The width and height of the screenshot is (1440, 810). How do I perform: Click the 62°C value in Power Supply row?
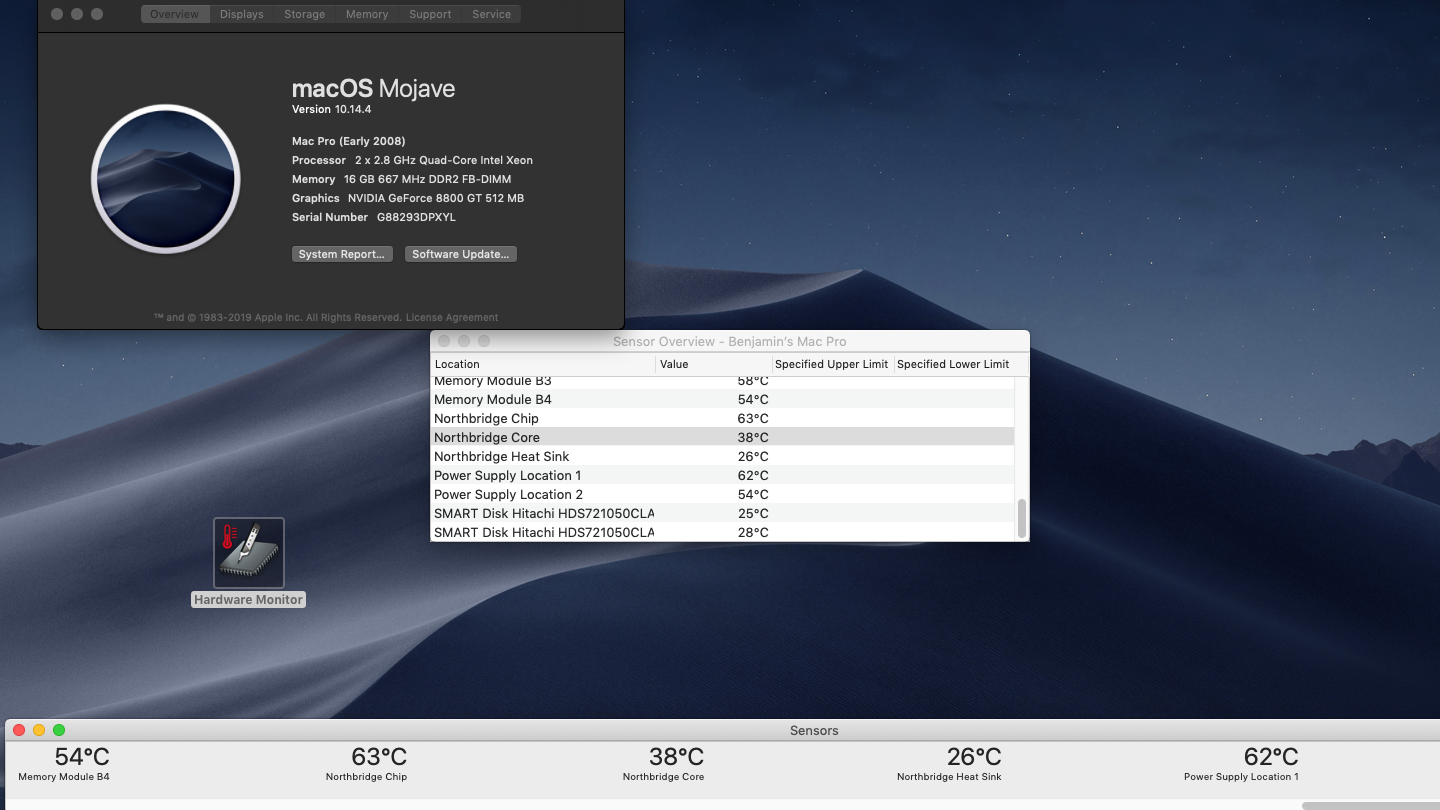(753, 475)
